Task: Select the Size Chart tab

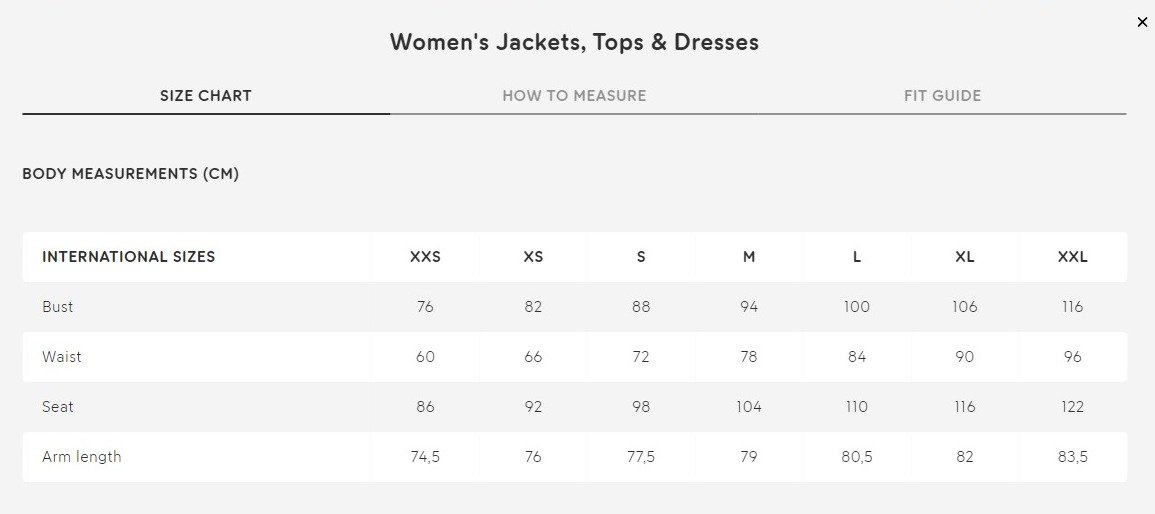Action: click(206, 96)
